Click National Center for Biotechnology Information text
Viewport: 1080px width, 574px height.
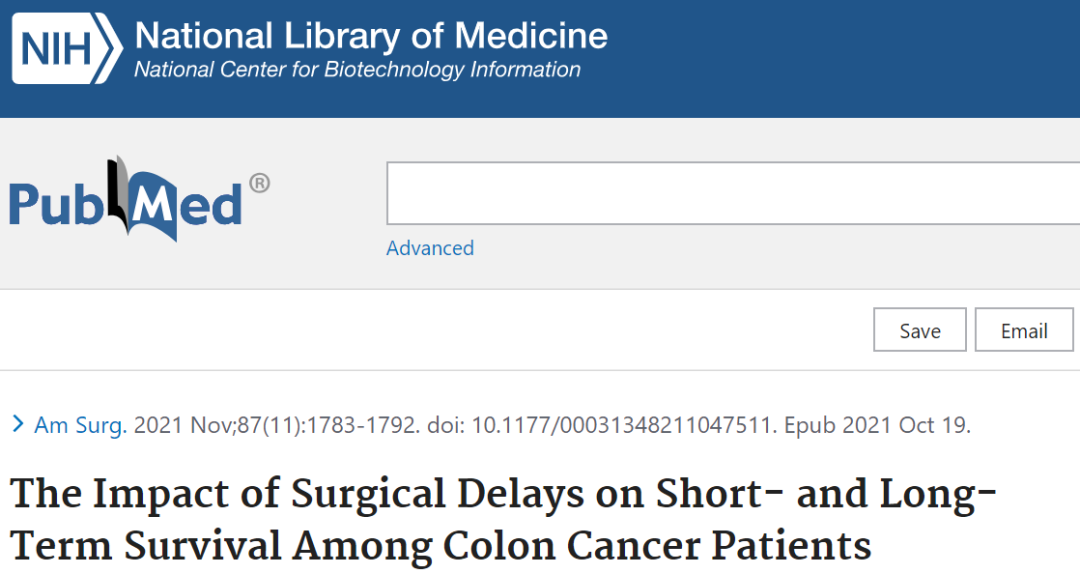(x=357, y=70)
